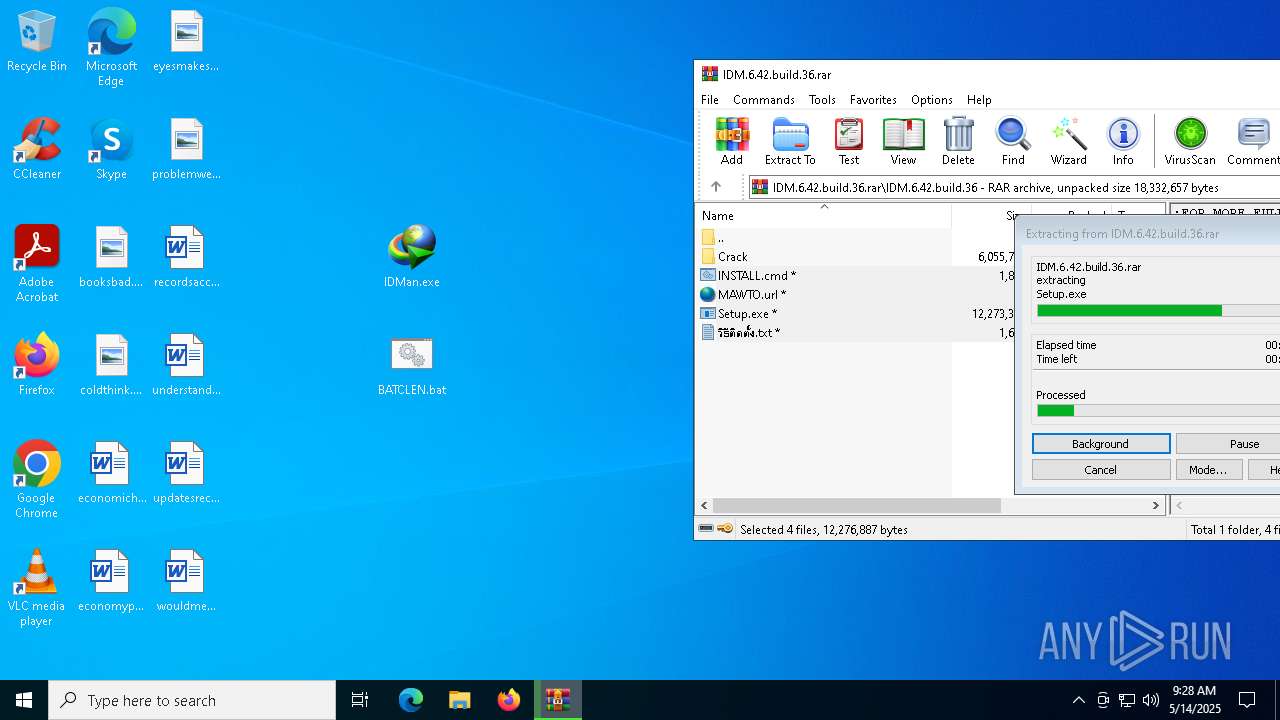
Task: Click the Background button in extraction dialog
Action: coord(1101,444)
